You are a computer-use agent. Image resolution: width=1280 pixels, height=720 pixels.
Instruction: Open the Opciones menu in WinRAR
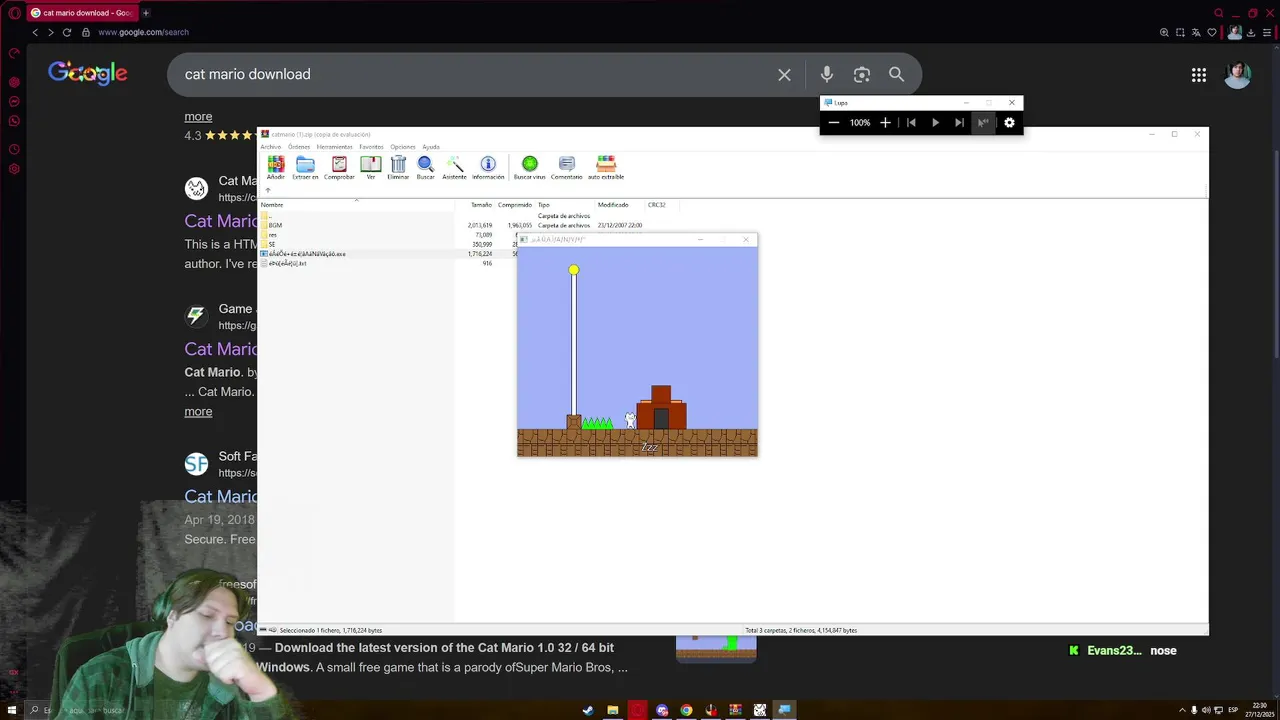point(403,147)
